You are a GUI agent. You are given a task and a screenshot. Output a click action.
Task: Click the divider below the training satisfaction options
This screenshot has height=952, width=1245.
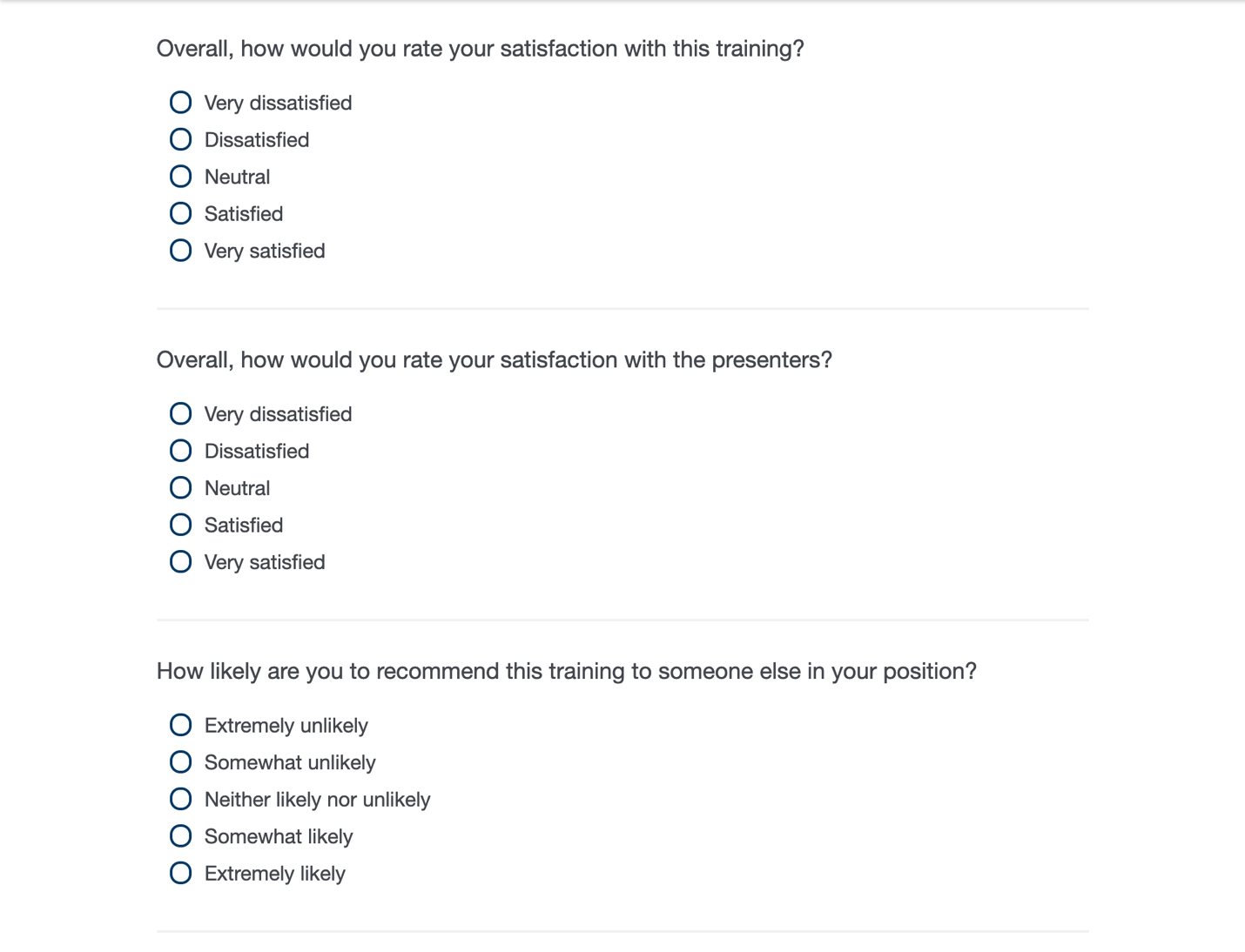point(622,309)
